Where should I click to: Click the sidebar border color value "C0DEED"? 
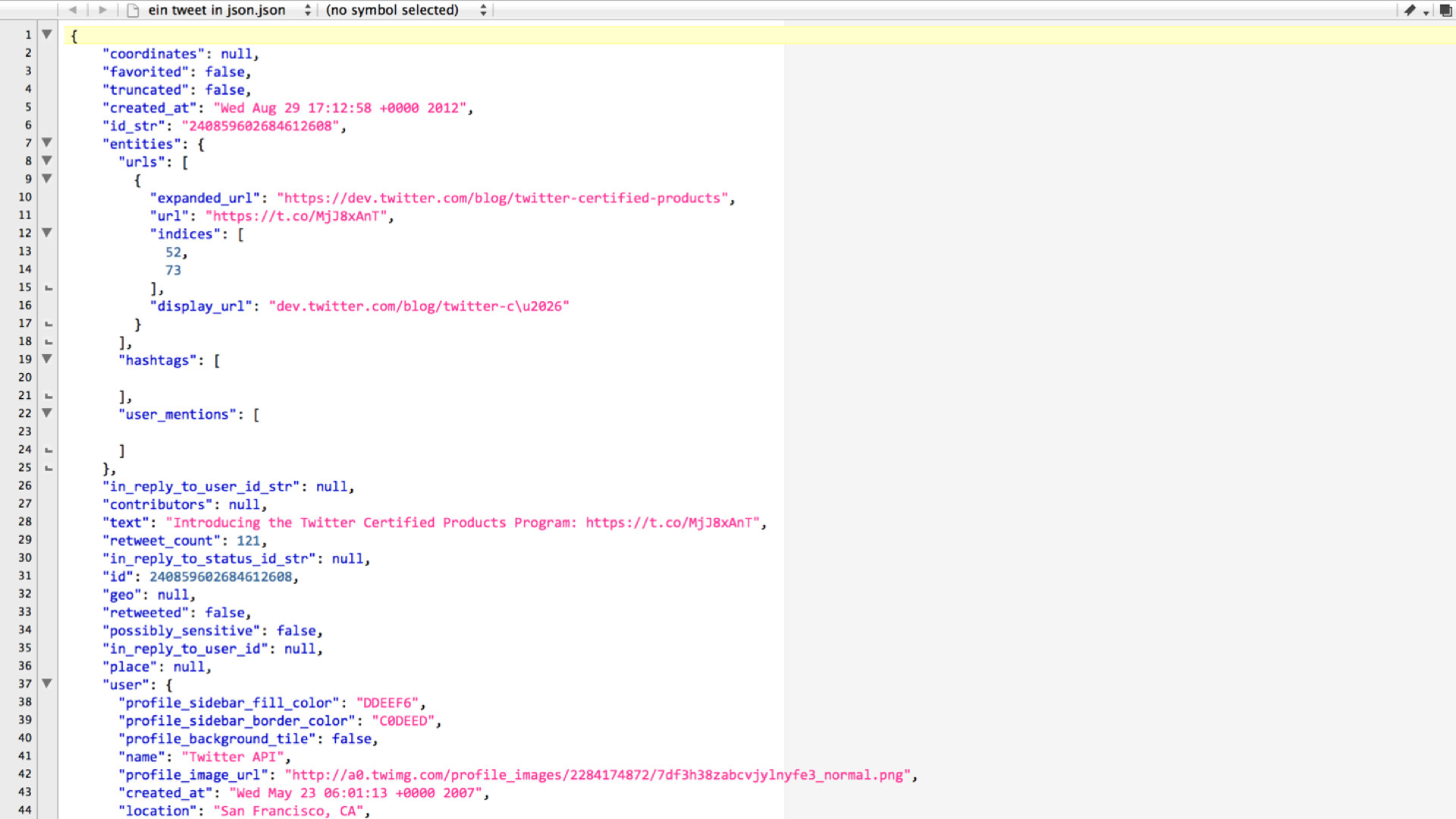pyautogui.click(x=403, y=721)
